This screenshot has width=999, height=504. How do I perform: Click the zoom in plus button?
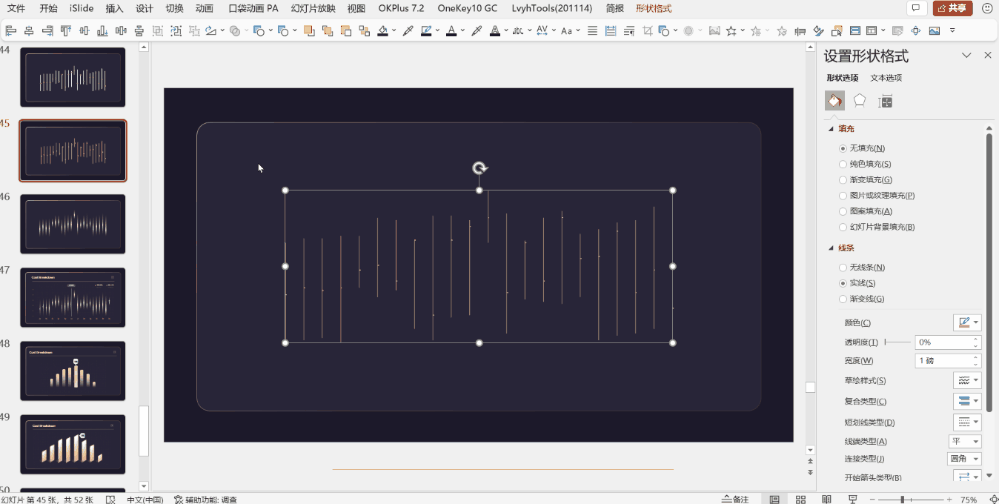click(x=949, y=499)
